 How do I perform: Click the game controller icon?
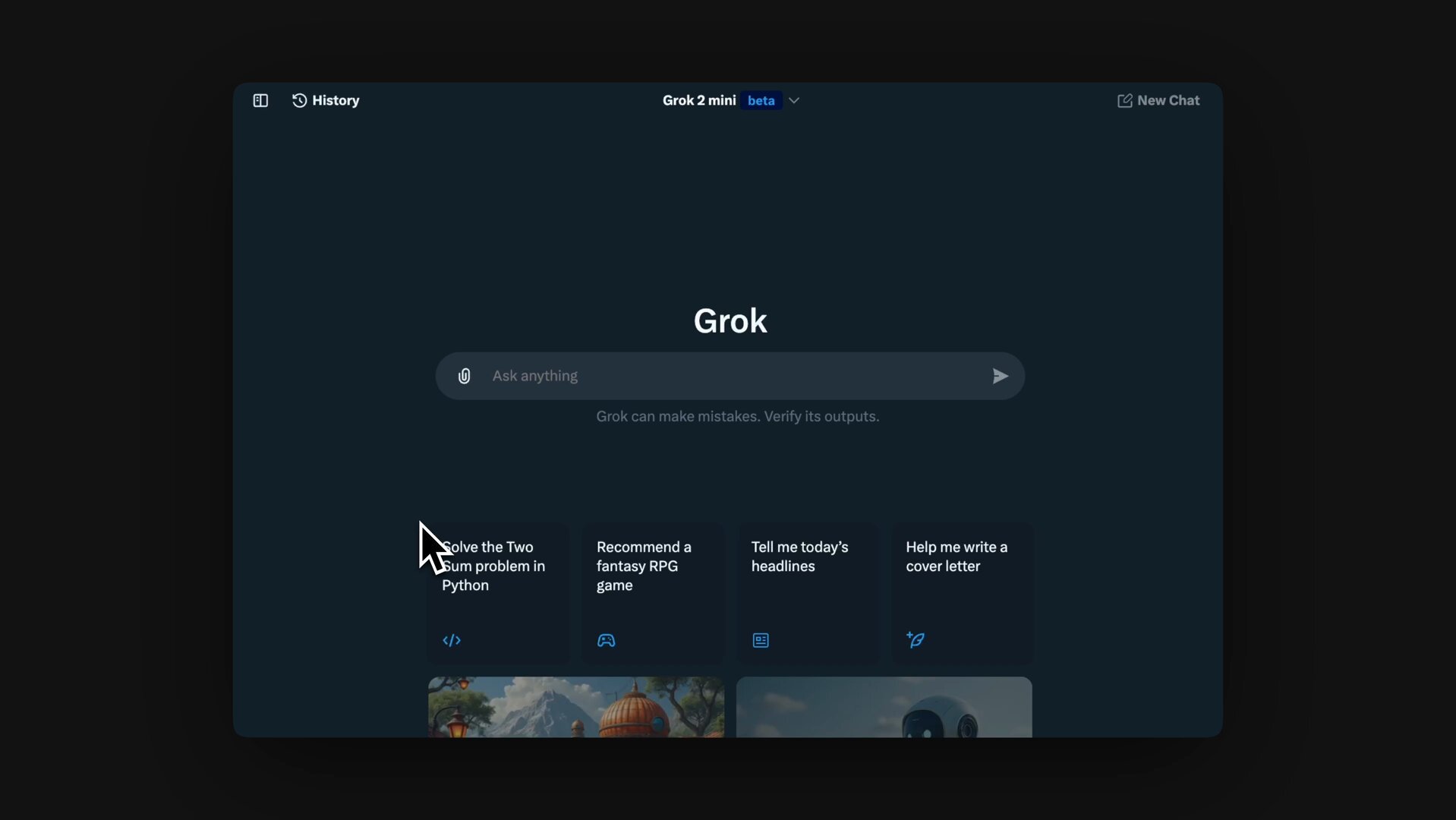click(606, 640)
